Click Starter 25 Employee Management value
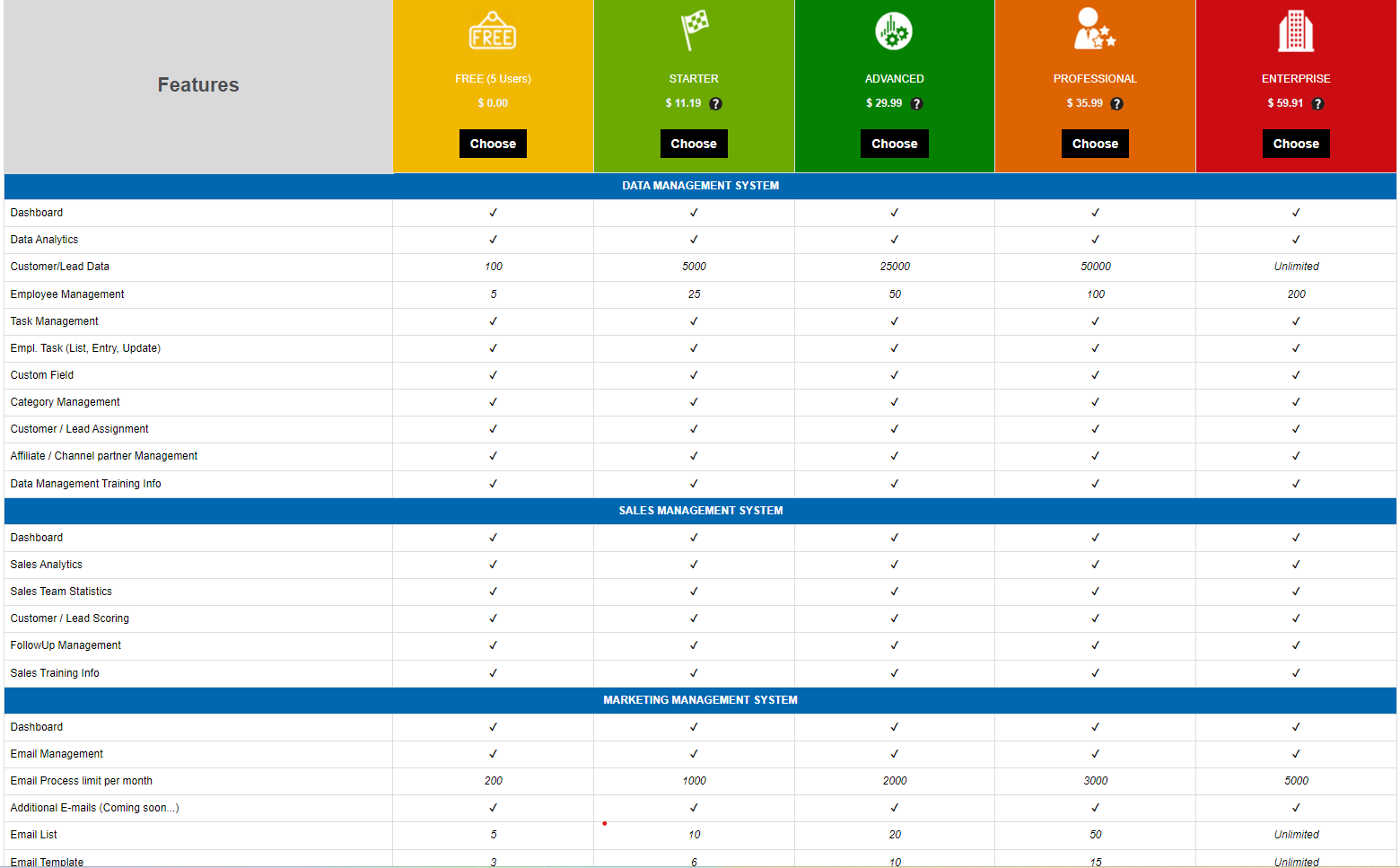The image size is (1400, 868). (694, 294)
